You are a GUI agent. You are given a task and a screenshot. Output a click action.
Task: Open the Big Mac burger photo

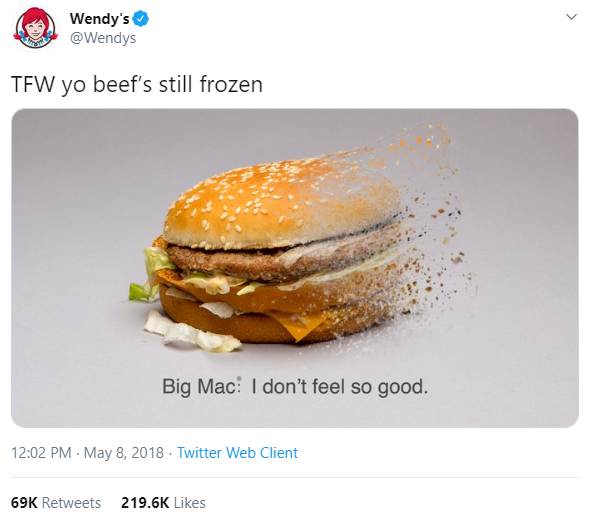[295, 268]
